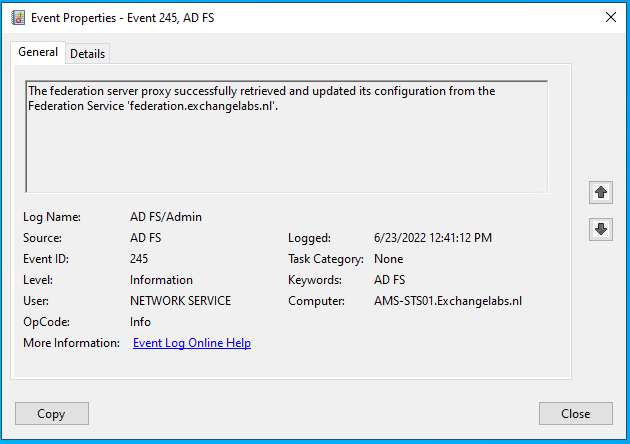Click the down arrow for next event
Viewport: 630px width, 444px height.
(601, 229)
